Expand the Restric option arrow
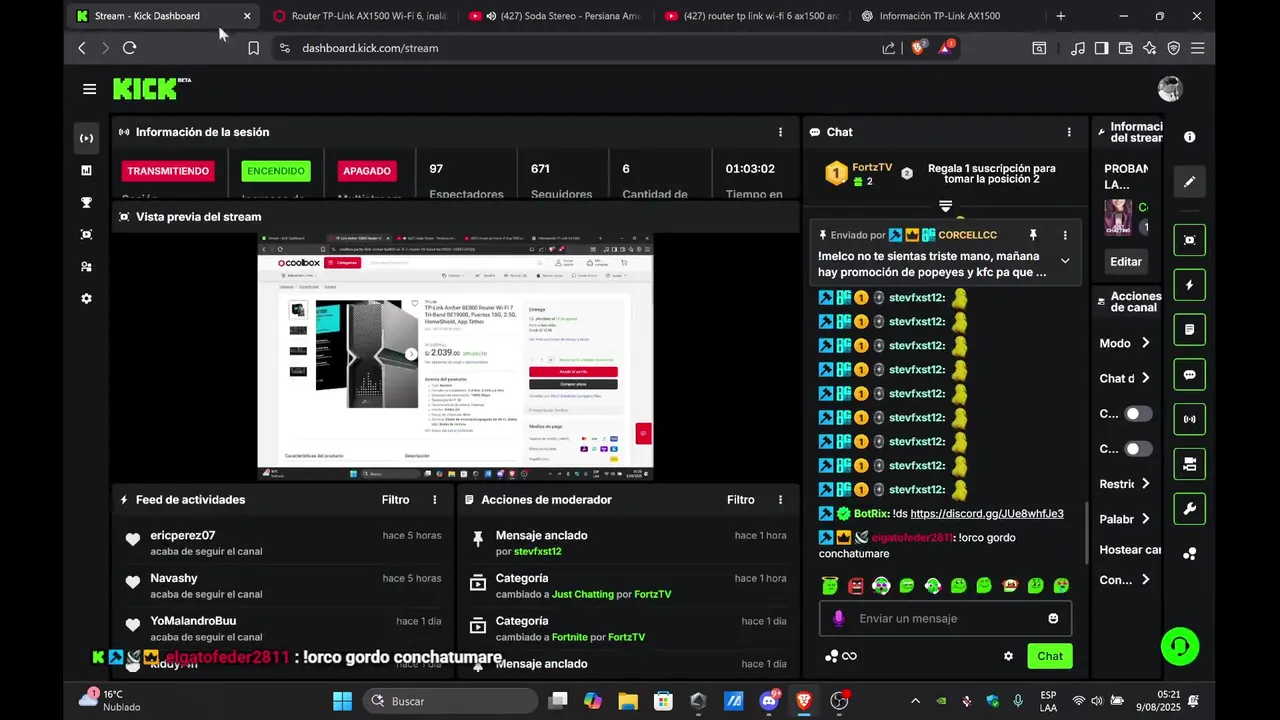 coord(1145,484)
